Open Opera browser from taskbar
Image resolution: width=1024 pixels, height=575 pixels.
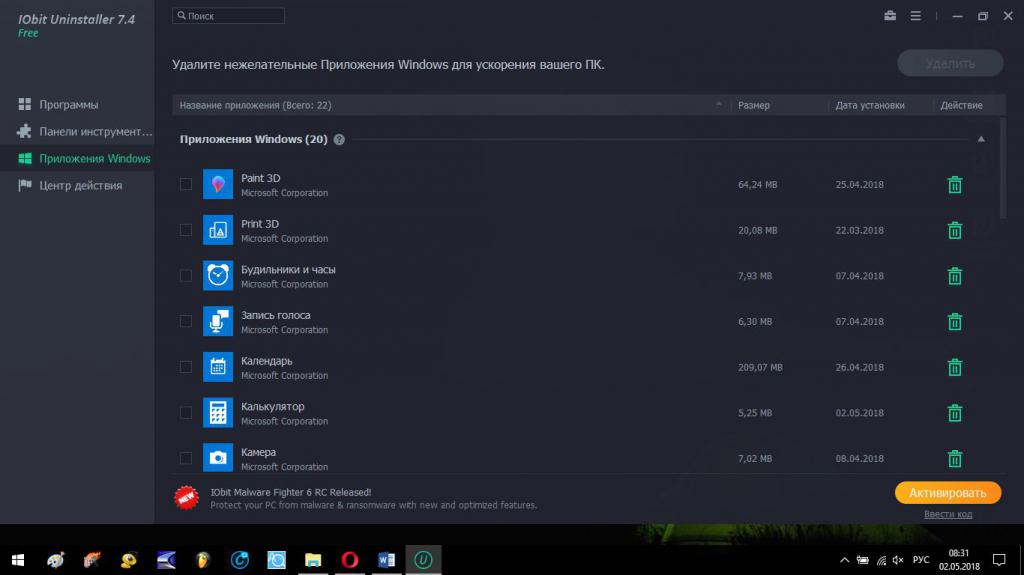pyautogui.click(x=349, y=560)
